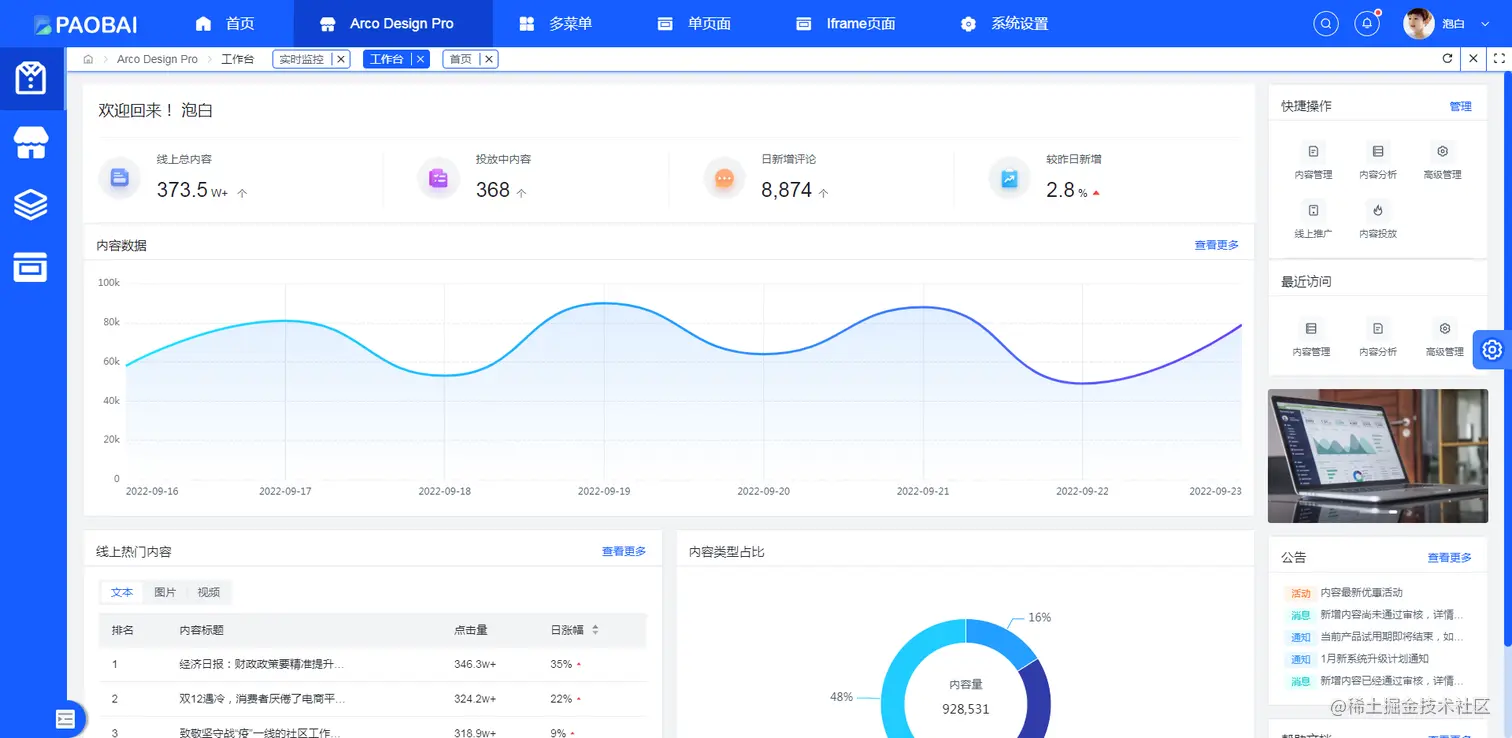Click 内容管理 icon under 最近访问
1512x738 pixels.
click(1311, 328)
